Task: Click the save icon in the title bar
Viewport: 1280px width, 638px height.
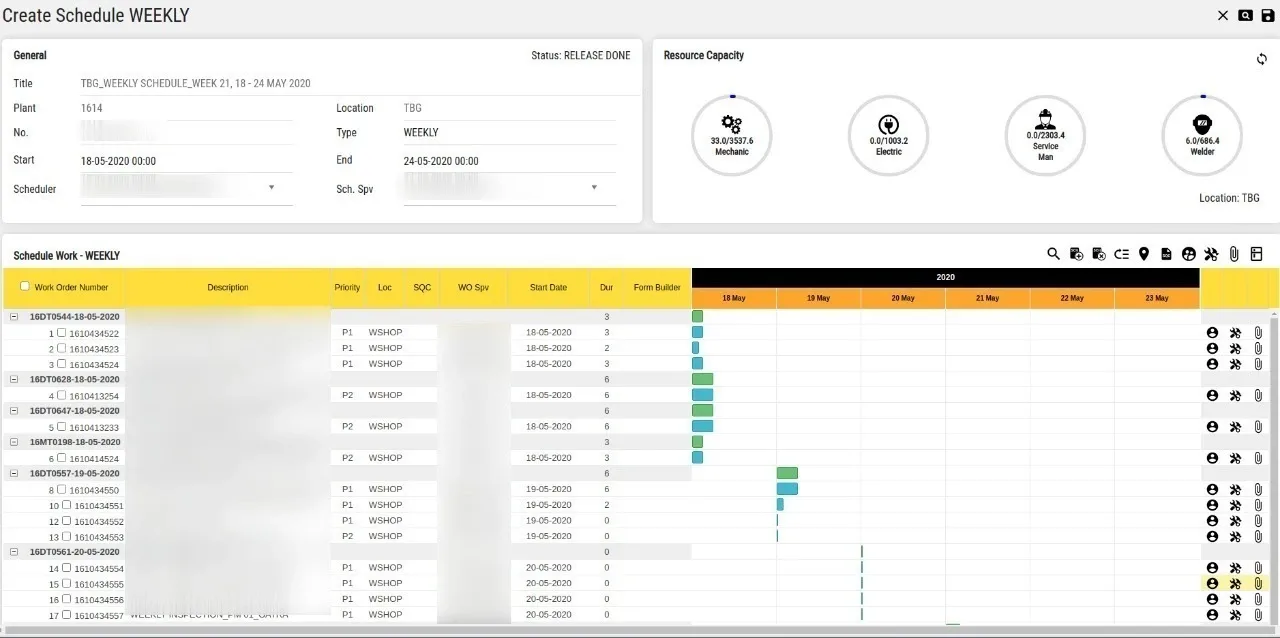Action: pyautogui.click(x=1268, y=15)
